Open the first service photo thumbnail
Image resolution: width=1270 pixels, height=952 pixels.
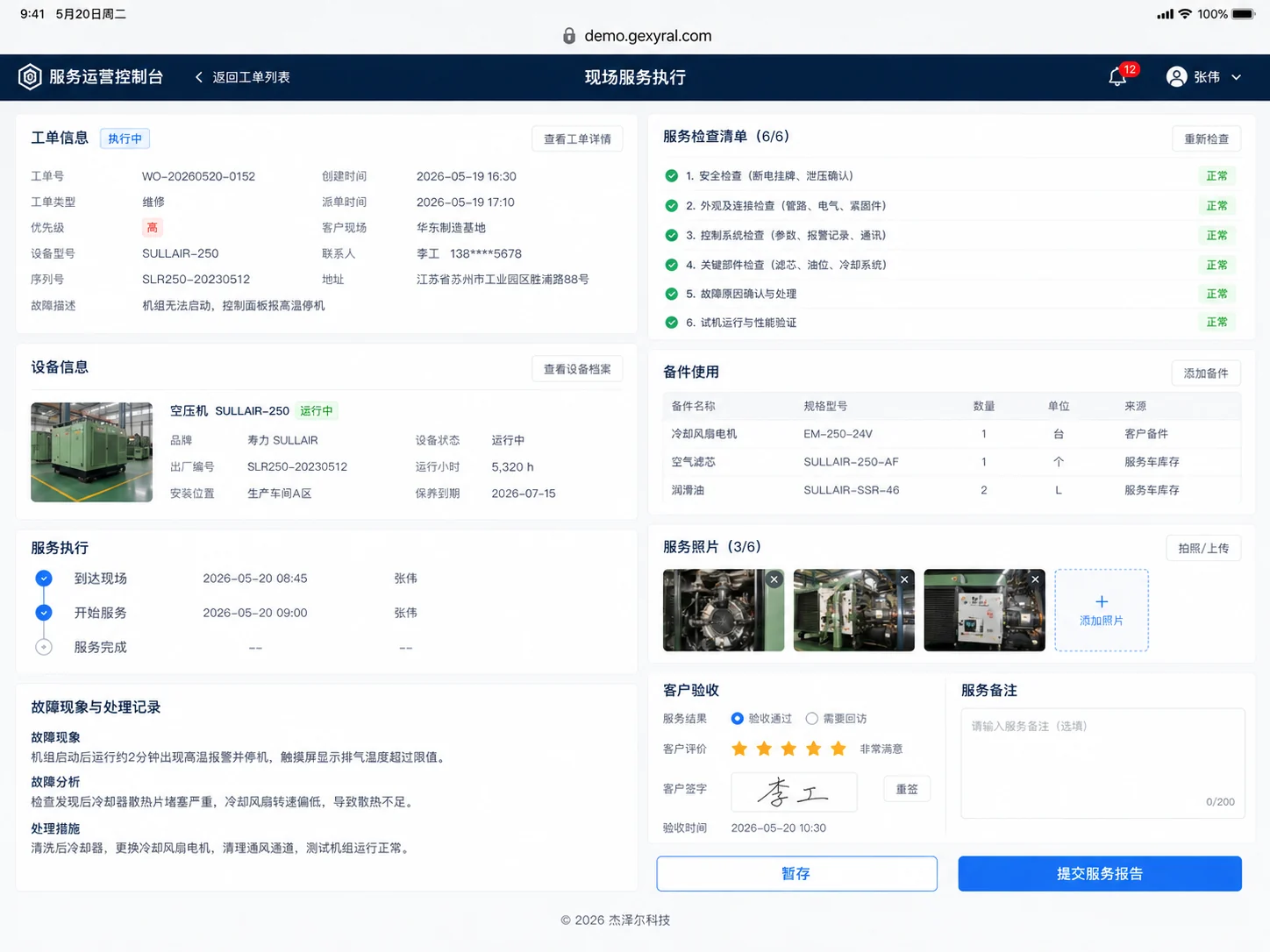[x=724, y=610]
